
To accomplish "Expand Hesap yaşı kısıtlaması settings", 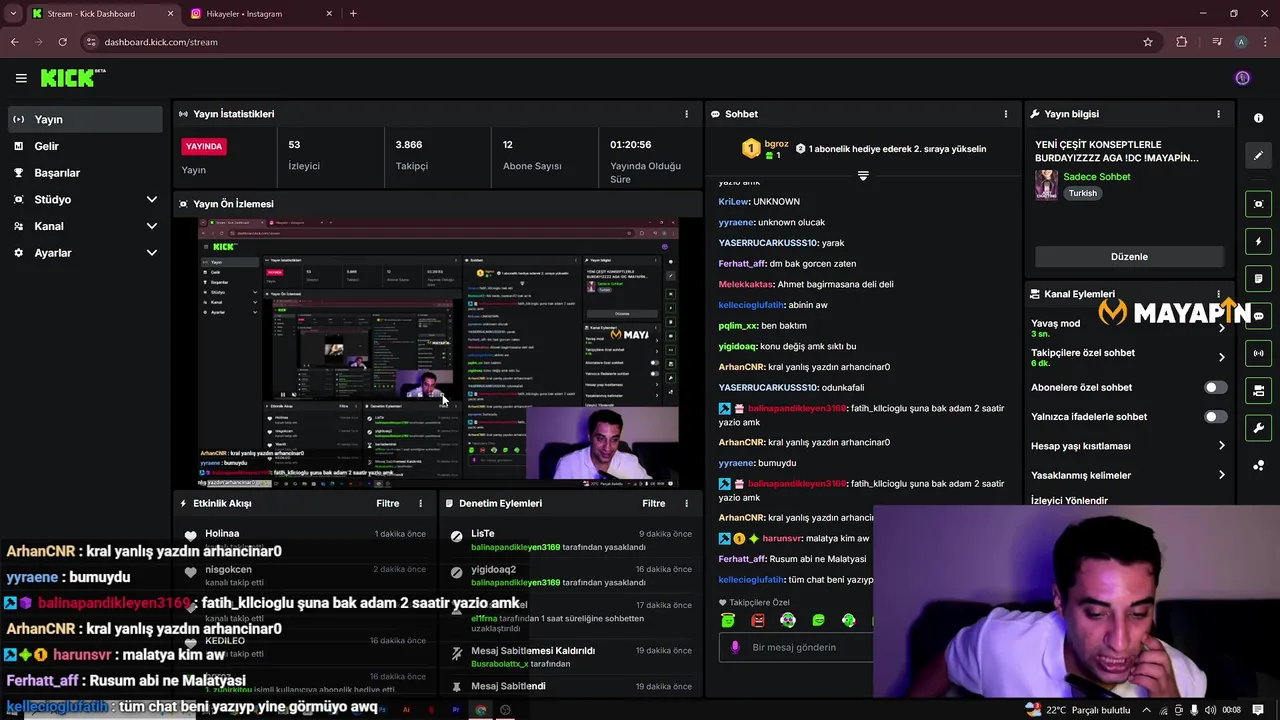I will pos(1221,446).
